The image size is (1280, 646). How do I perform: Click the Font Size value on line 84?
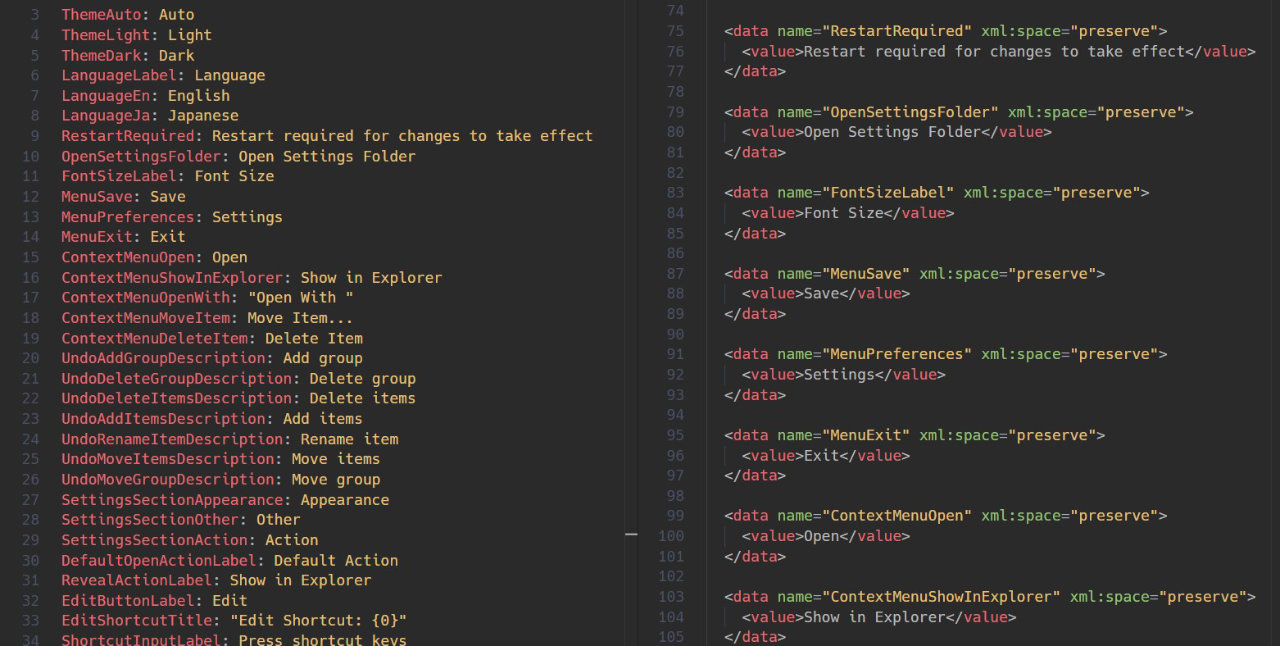pyautogui.click(x=844, y=213)
